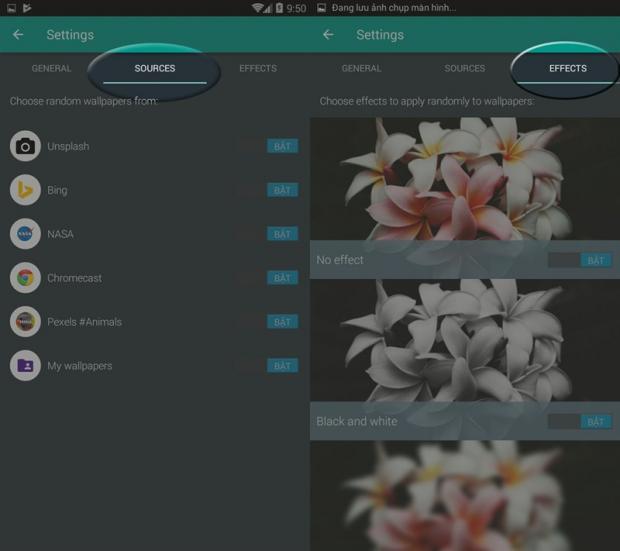The image size is (620, 551).
Task: Tap the blurred flower effect preview
Action: pyautogui.click(x=465, y=497)
